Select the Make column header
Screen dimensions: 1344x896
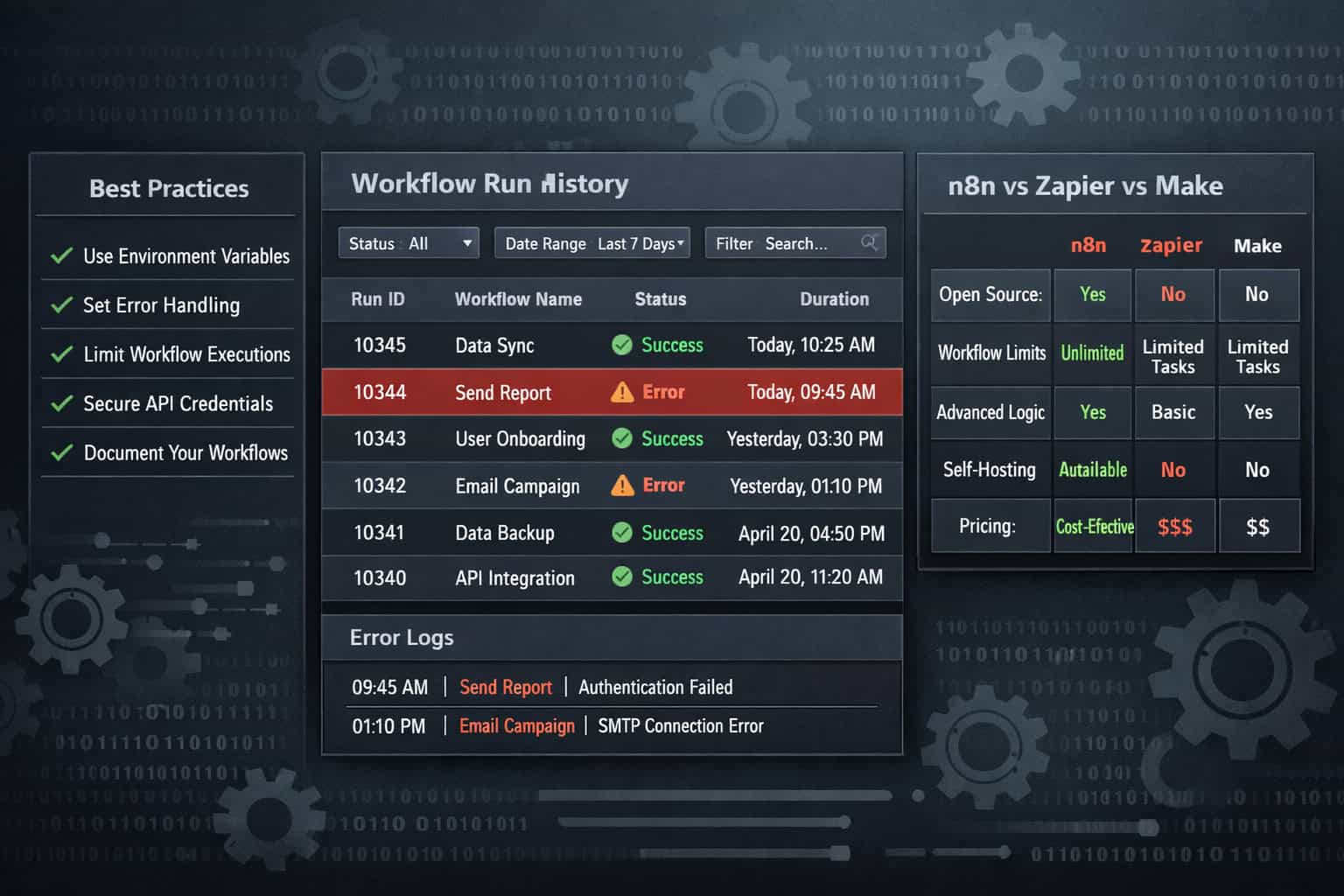pos(1257,246)
